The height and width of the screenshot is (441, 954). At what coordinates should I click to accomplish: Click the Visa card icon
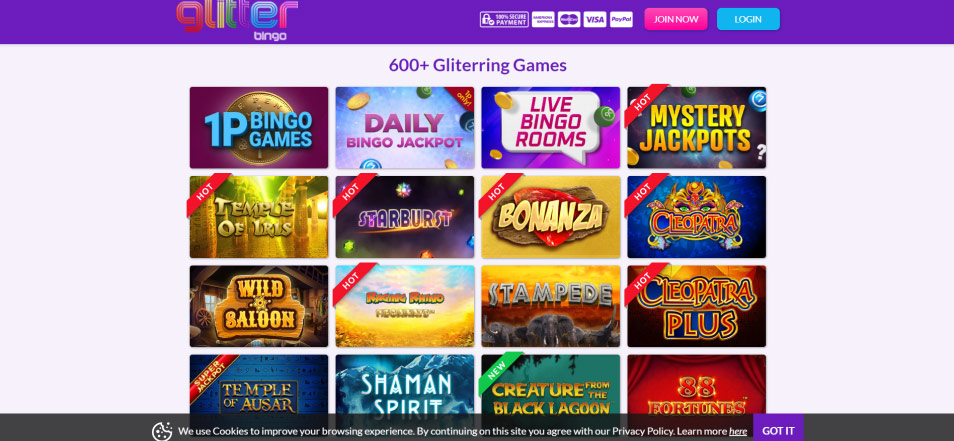[594, 19]
